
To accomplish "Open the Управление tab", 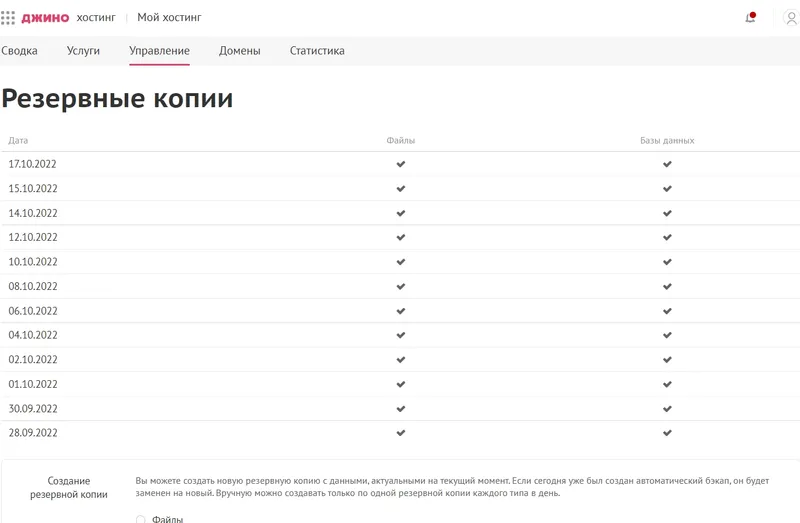I will click(159, 51).
